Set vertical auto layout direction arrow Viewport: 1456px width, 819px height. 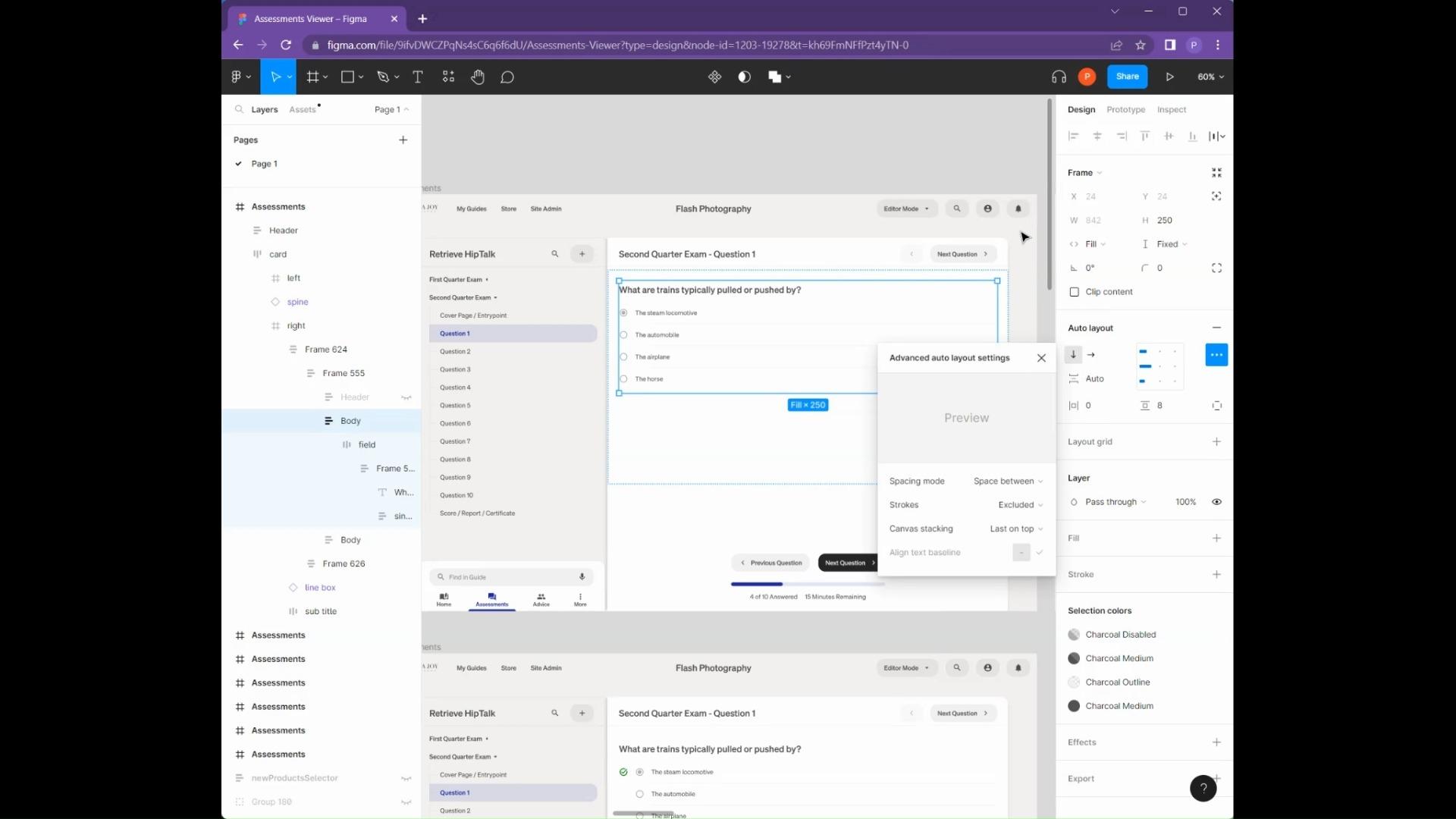(1073, 354)
